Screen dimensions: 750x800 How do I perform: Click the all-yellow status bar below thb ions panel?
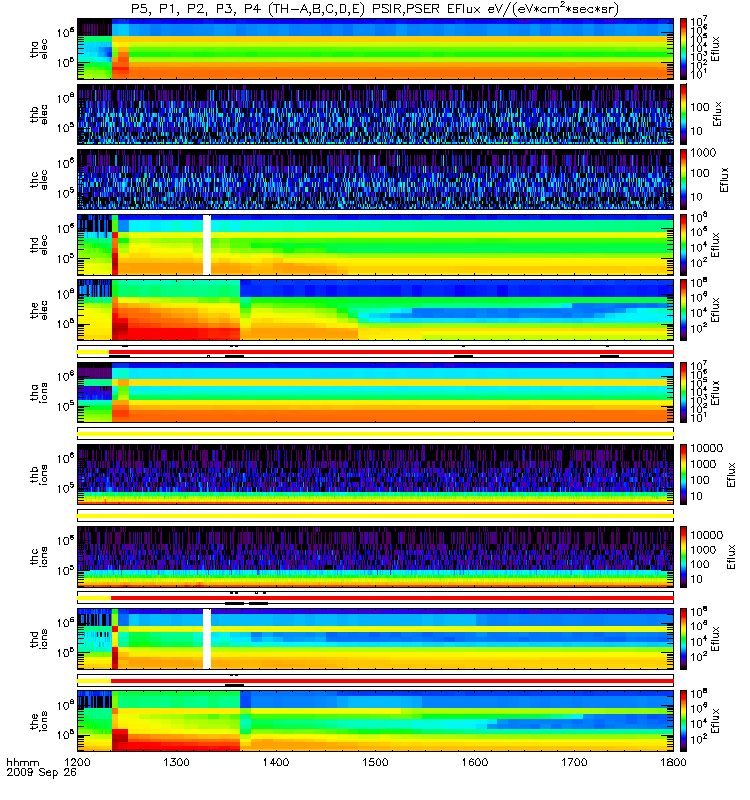tap(376, 516)
